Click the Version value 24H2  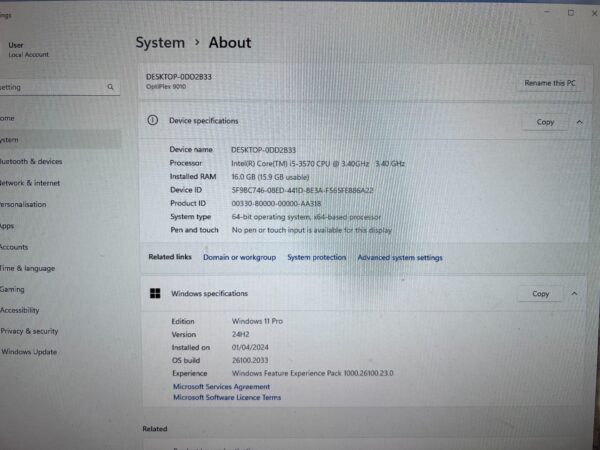(x=240, y=334)
